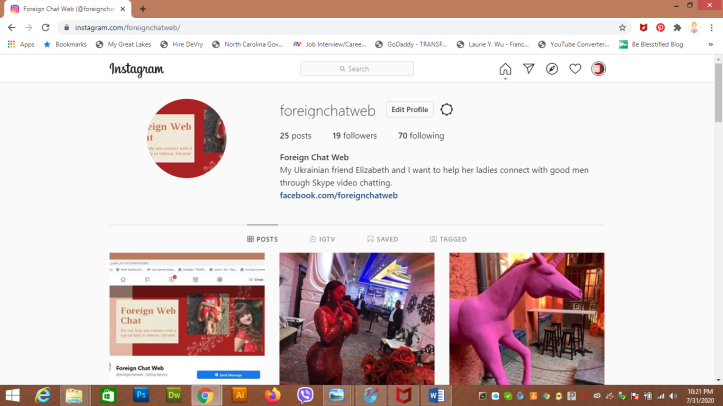Open Pinterest extension icon
723x406 pixels.
pos(660,28)
